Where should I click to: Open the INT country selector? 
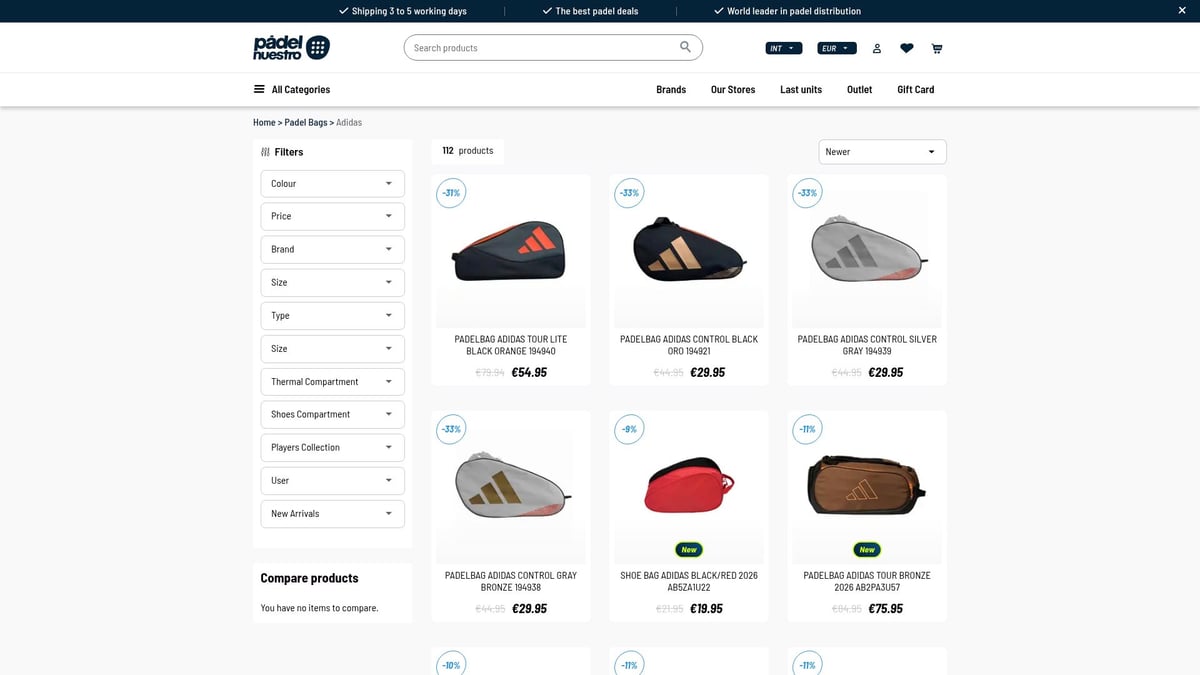click(x=784, y=48)
